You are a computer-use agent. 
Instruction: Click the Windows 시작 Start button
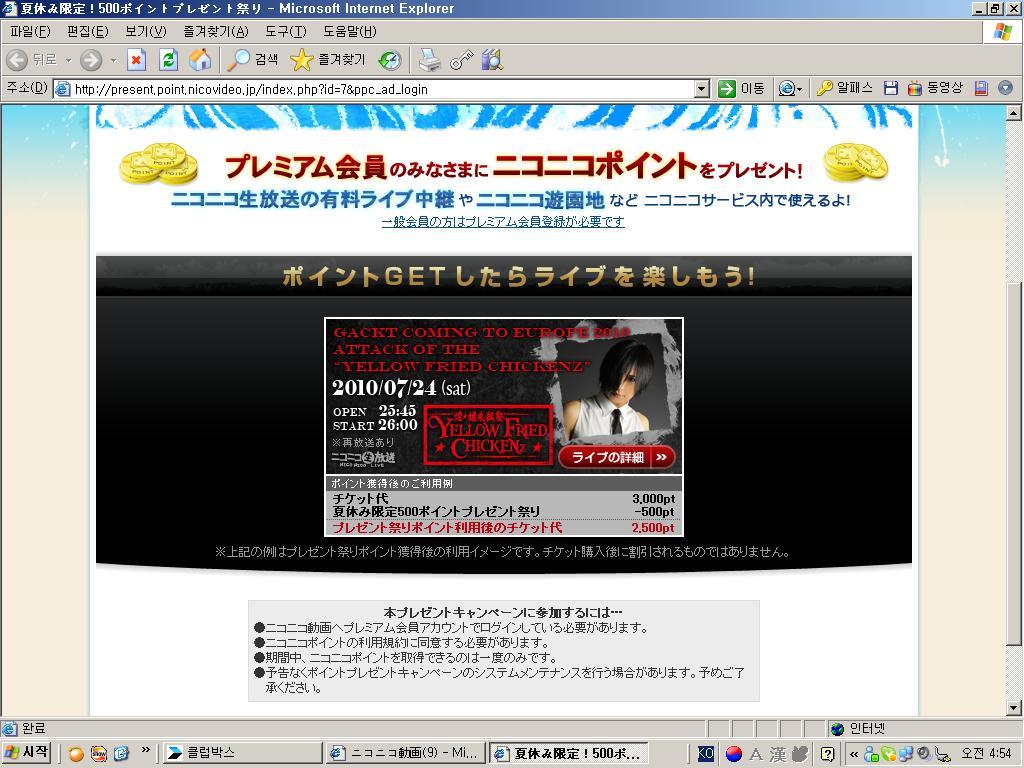tap(27, 753)
